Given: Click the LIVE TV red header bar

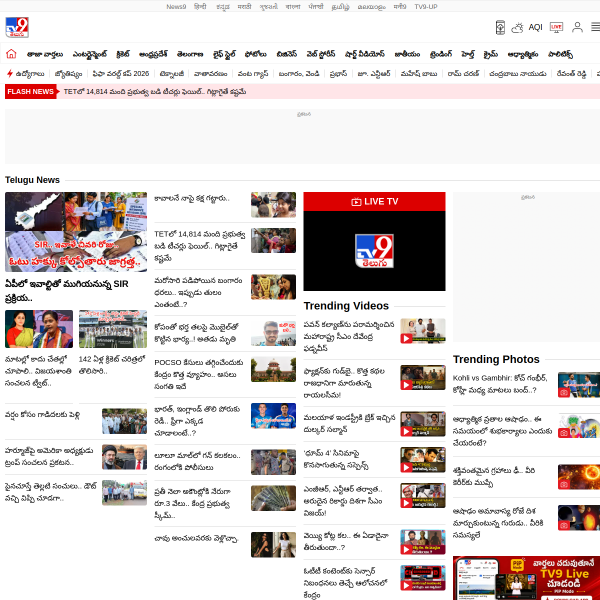Looking at the screenshot, I should tap(374, 201).
